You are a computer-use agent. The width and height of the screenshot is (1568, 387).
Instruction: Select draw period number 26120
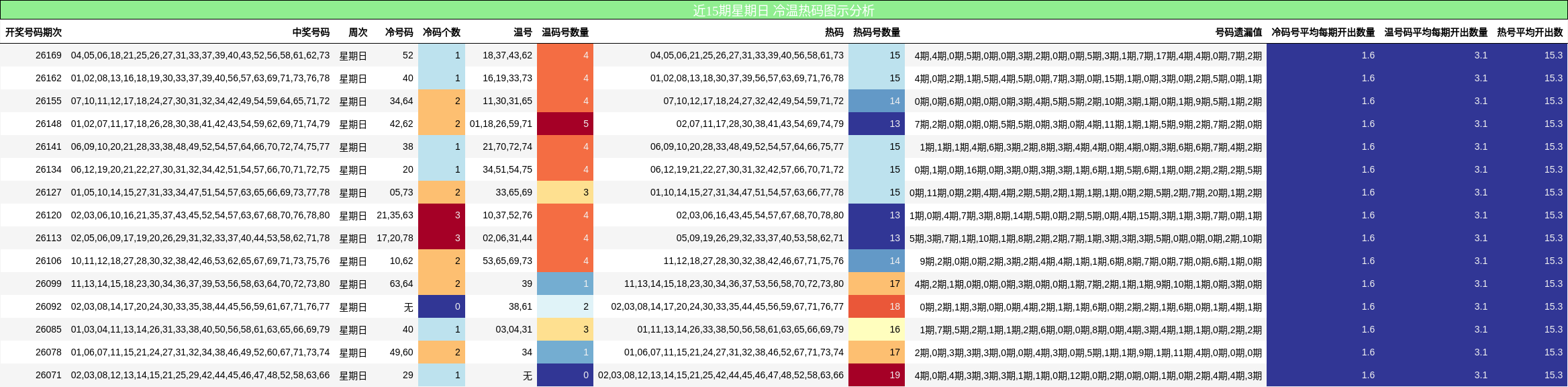[48, 215]
